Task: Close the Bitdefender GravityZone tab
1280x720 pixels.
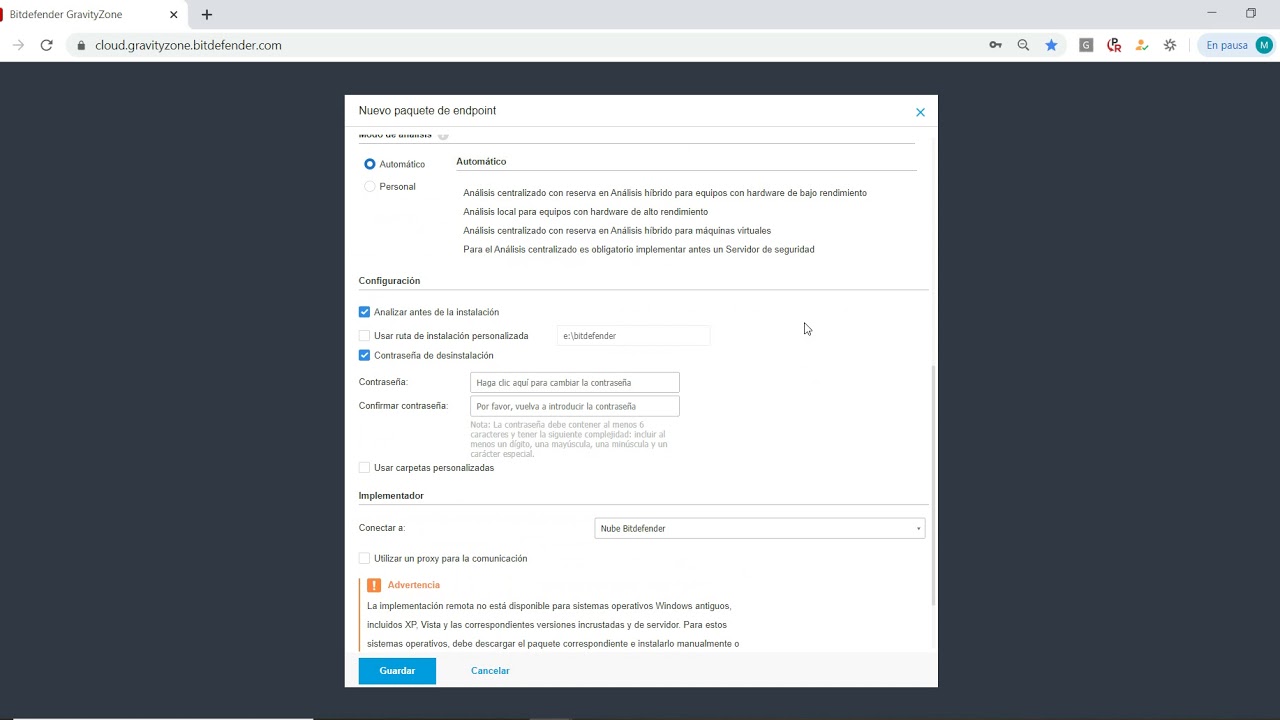Action: pyautogui.click(x=173, y=15)
